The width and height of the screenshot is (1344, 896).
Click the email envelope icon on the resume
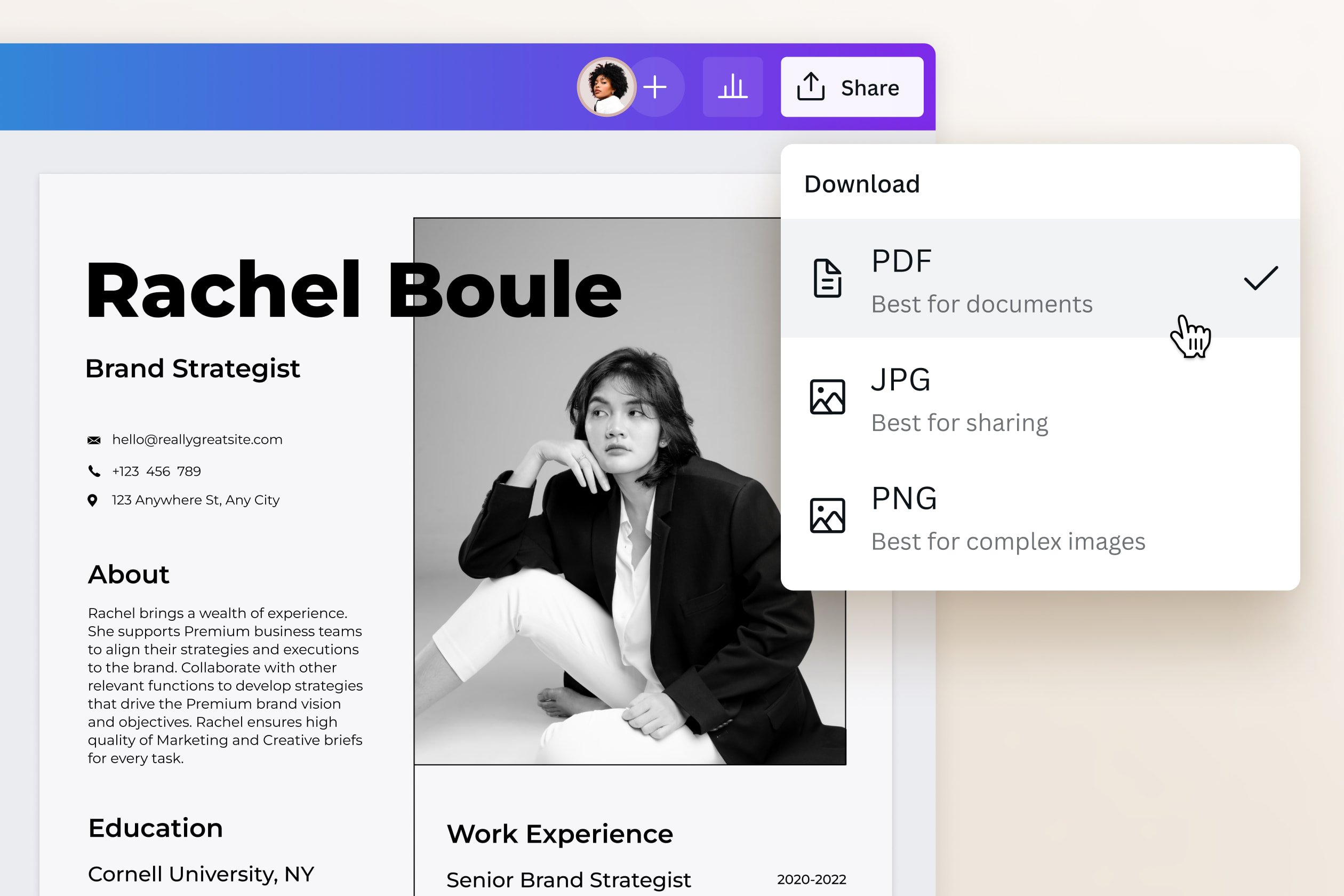[93, 439]
